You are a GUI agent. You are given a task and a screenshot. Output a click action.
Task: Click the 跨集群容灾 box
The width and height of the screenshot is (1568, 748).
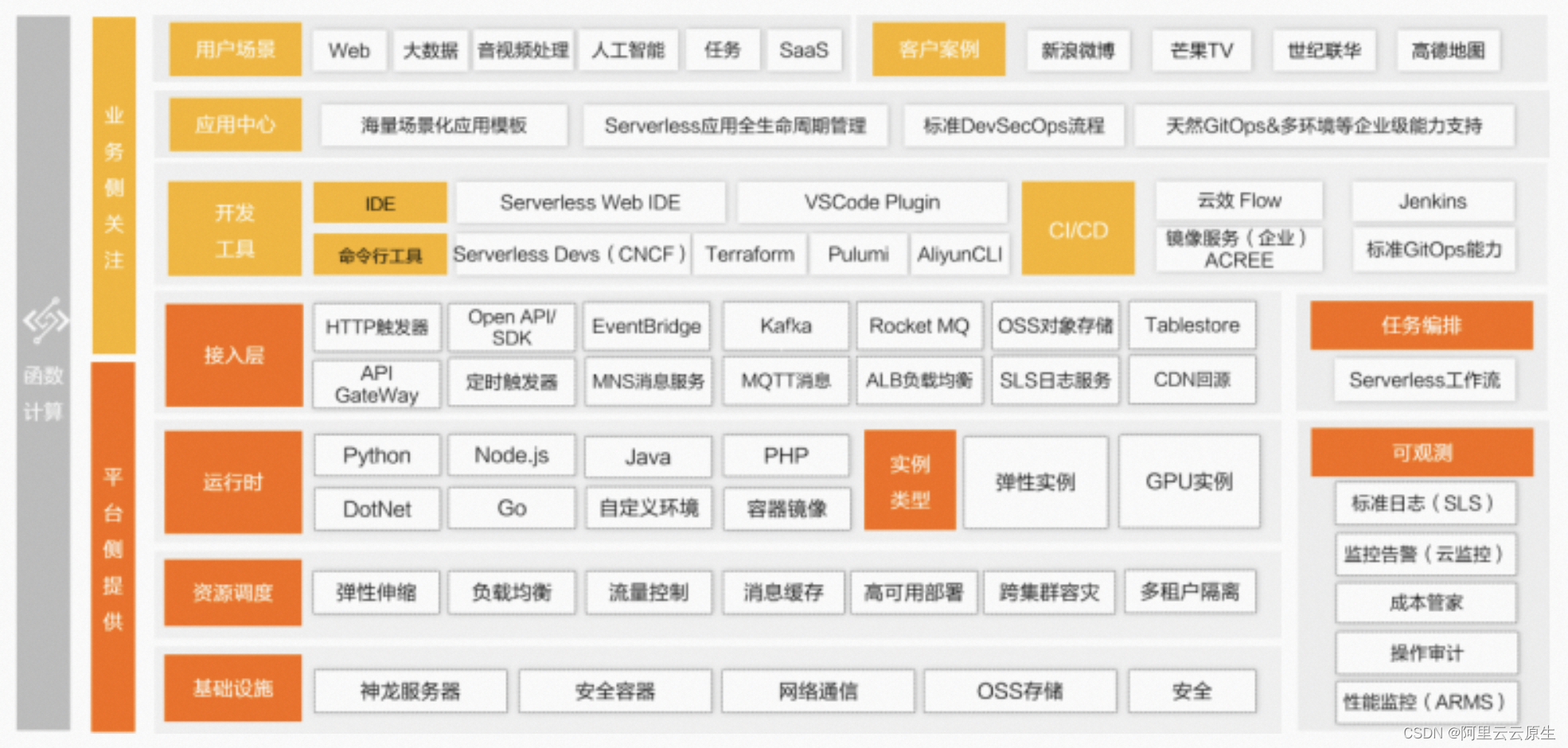click(1049, 592)
